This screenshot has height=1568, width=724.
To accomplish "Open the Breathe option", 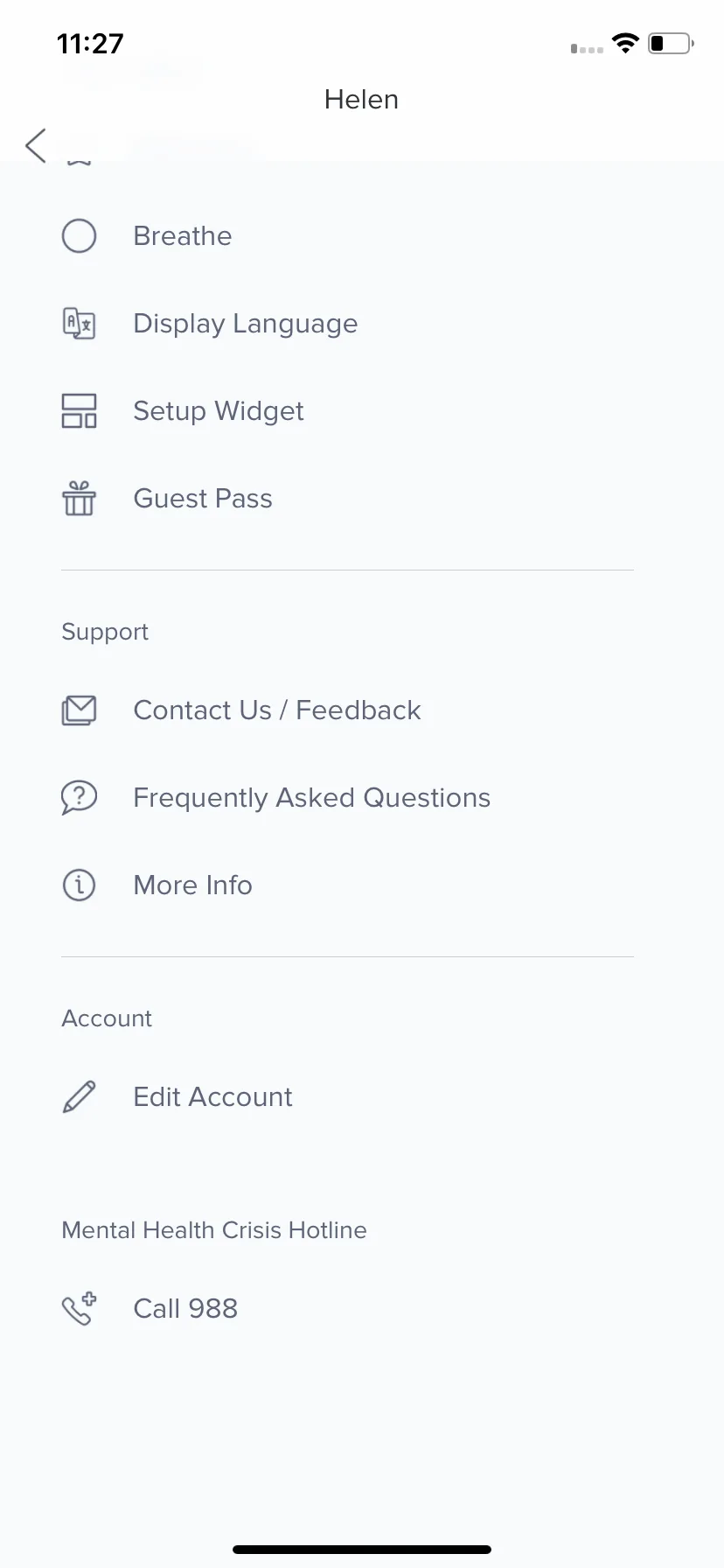I will tap(347, 235).
